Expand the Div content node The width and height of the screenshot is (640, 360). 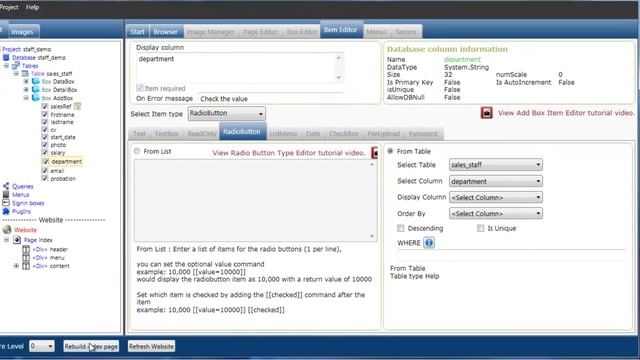coord(16,266)
